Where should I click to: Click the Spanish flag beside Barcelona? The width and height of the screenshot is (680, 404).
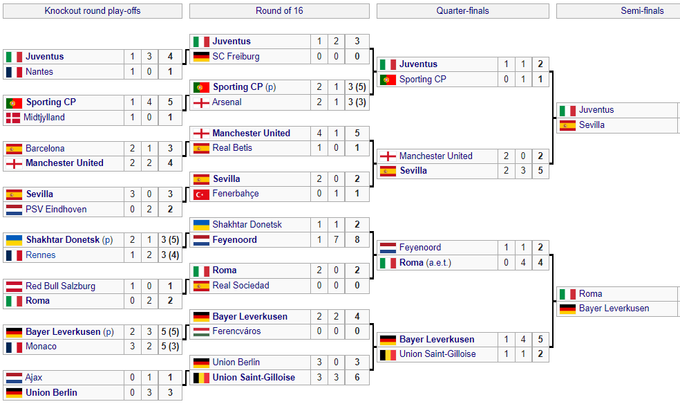coord(13,148)
